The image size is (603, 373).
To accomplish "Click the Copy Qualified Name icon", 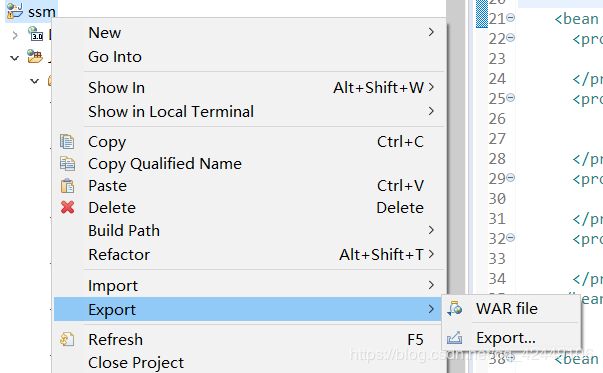I will (x=67, y=164).
